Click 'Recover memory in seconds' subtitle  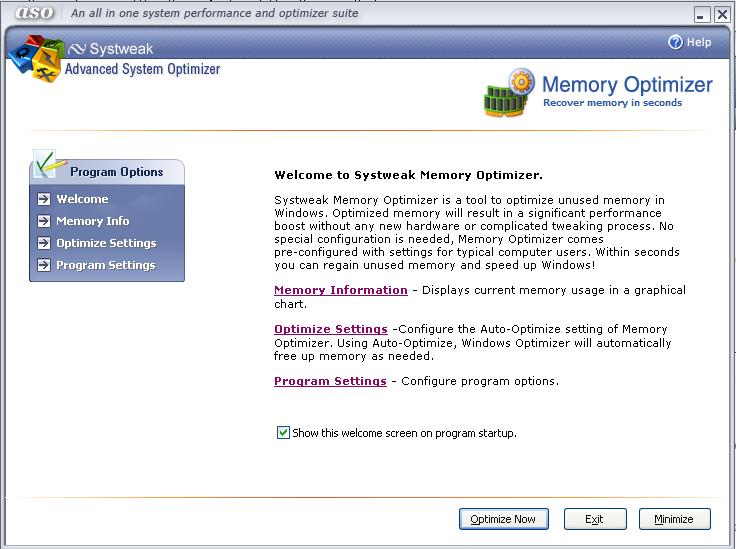[612, 102]
